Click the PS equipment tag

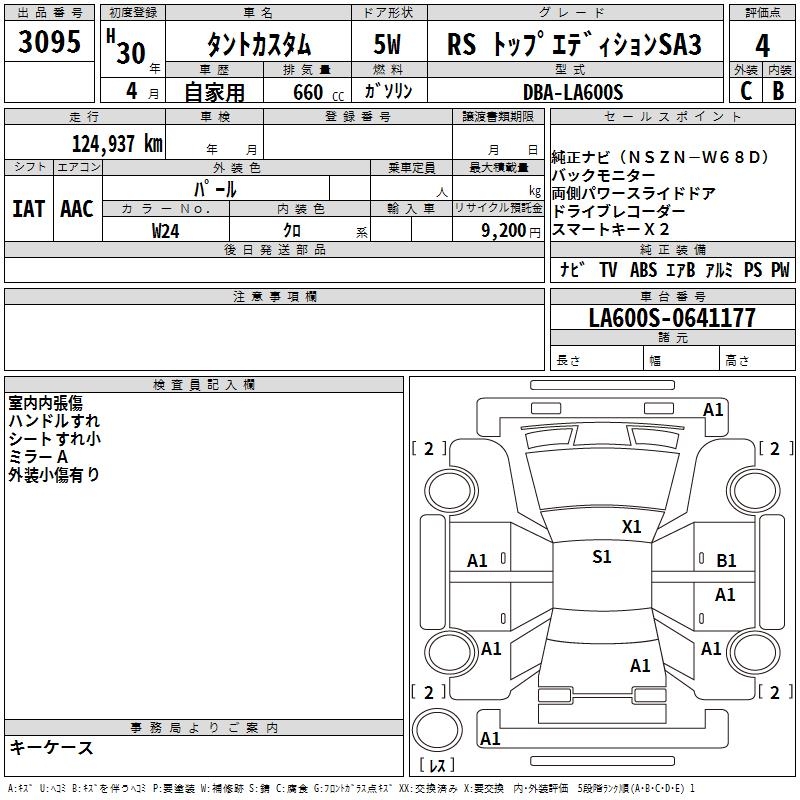(x=753, y=269)
